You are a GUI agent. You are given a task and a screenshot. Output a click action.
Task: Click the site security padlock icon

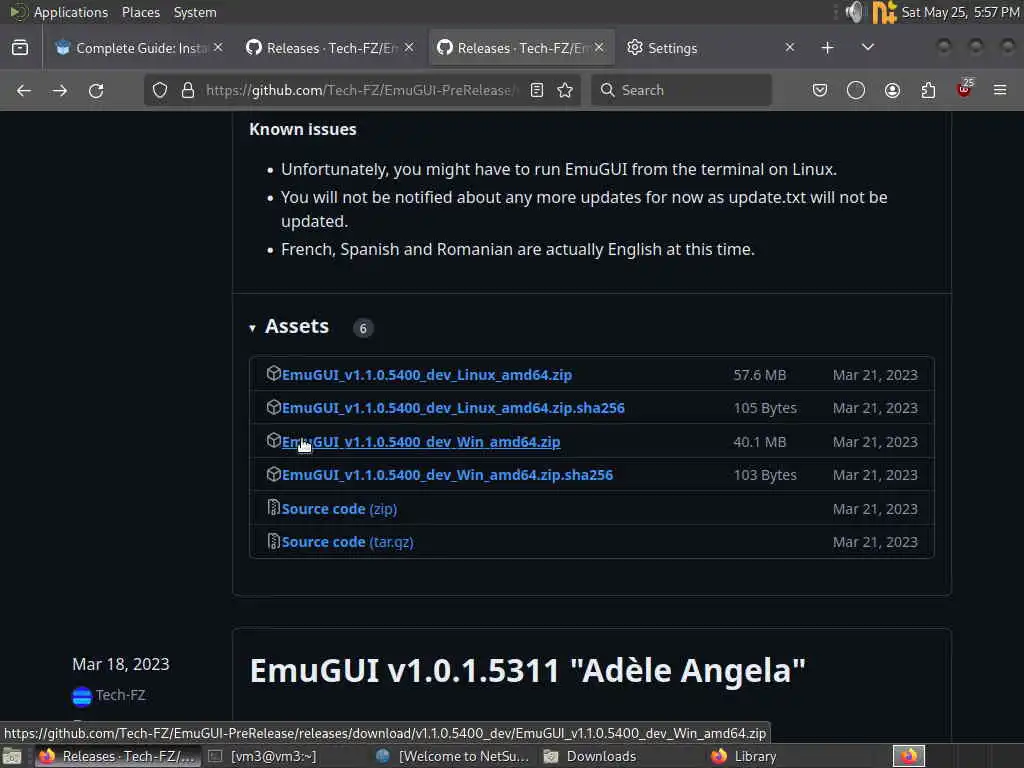[188, 90]
